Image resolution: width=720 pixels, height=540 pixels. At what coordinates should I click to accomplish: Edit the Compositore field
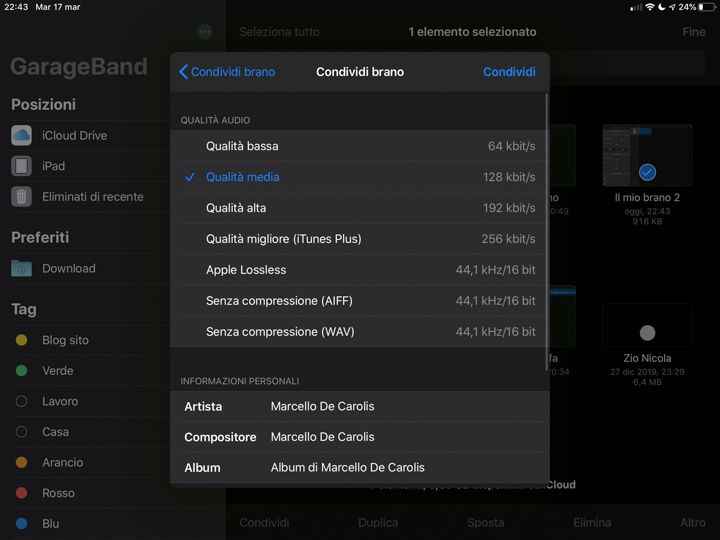click(x=360, y=437)
